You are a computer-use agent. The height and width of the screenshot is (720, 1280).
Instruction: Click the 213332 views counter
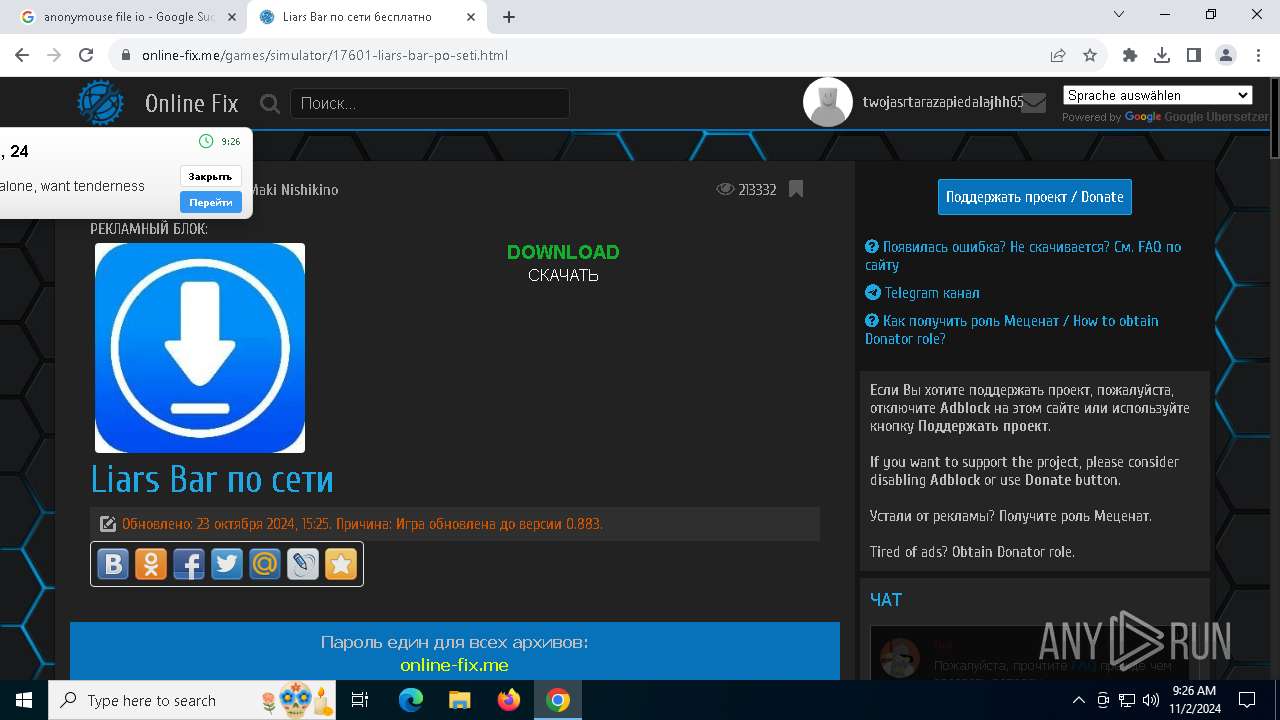click(746, 189)
